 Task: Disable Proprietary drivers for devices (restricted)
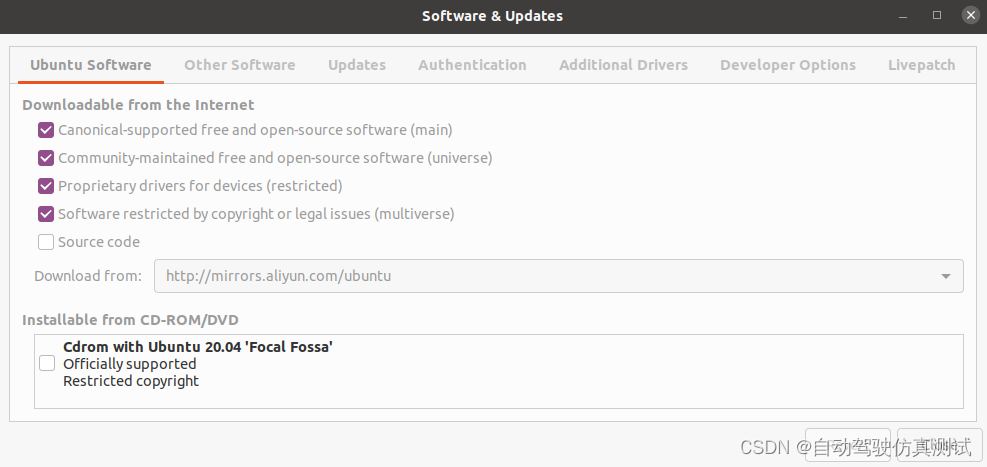tap(46, 186)
